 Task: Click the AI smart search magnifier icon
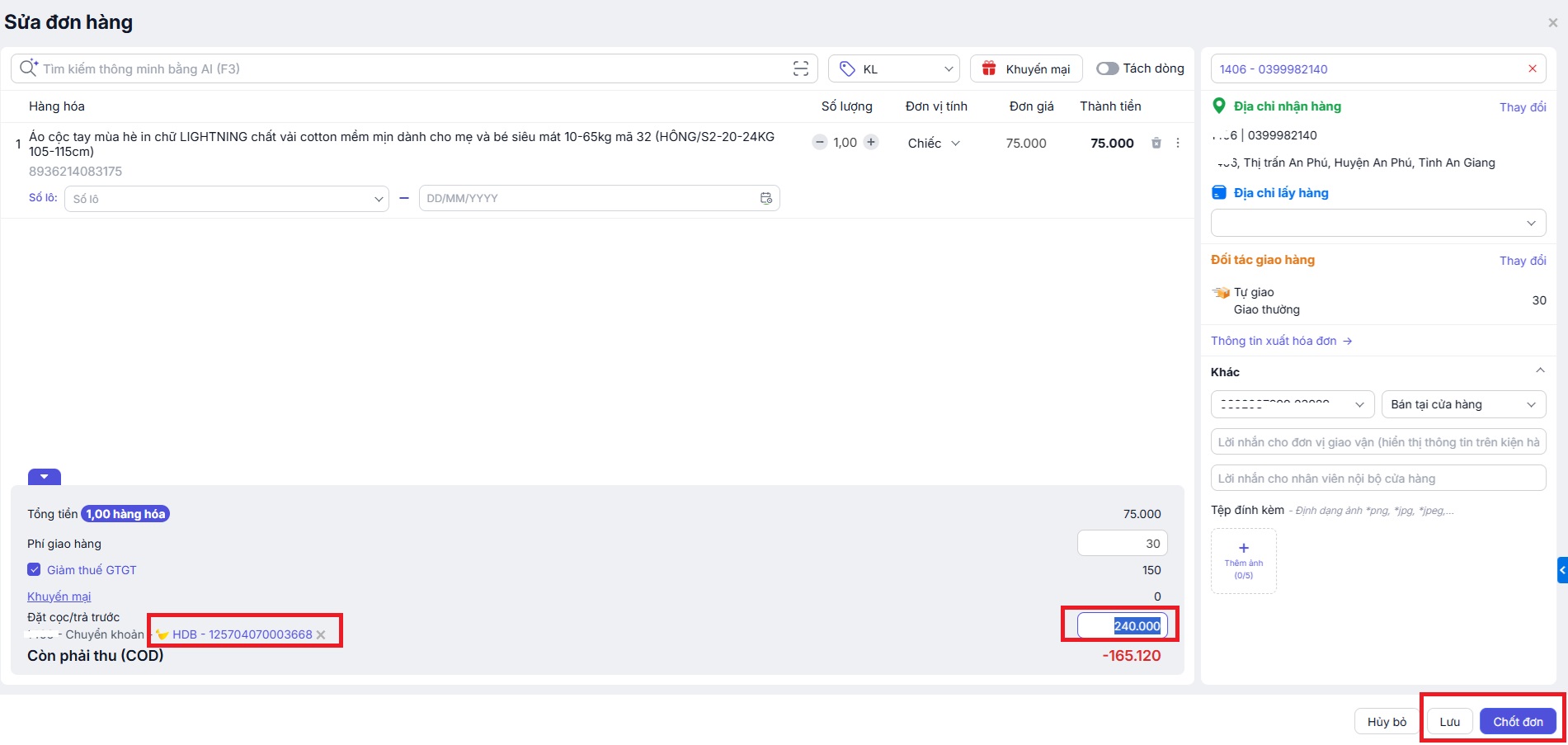[28, 68]
